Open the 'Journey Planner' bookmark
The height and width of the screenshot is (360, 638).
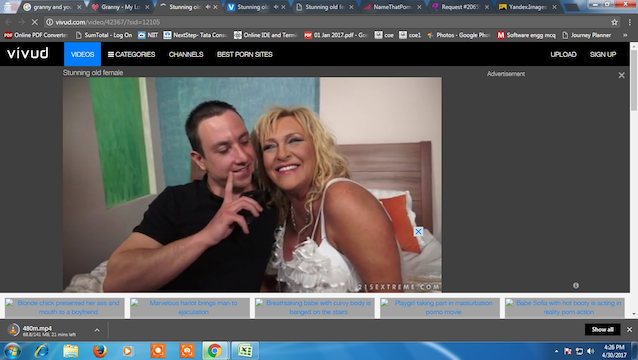coord(586,35)
